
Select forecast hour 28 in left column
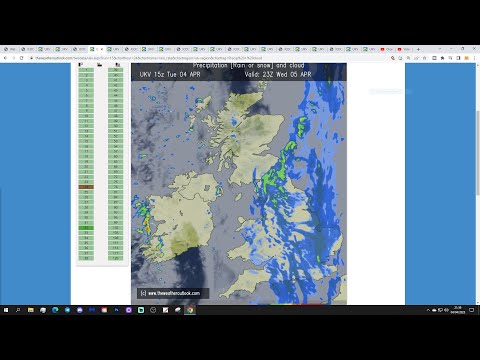(x=86, y=207)
